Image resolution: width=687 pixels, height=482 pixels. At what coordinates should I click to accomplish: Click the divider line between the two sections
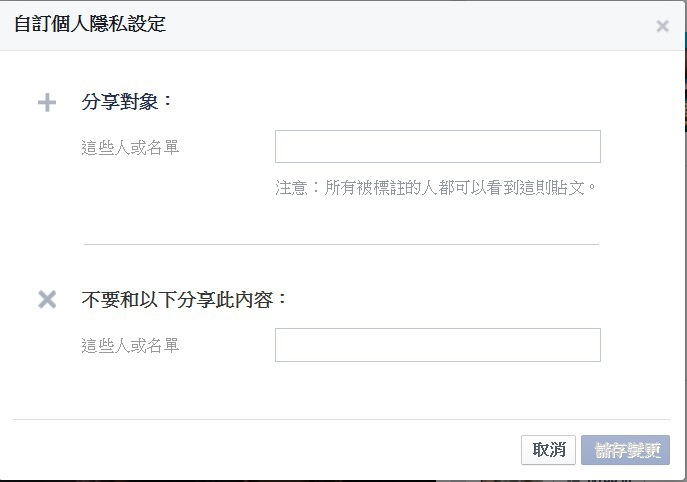341,245
